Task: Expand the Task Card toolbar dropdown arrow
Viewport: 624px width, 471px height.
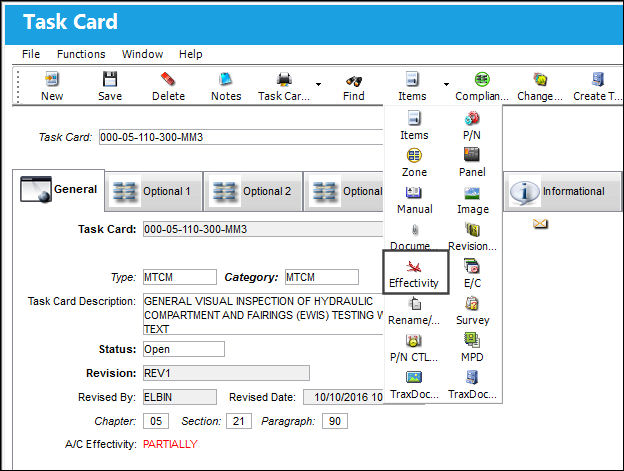Action: (318, 84)
